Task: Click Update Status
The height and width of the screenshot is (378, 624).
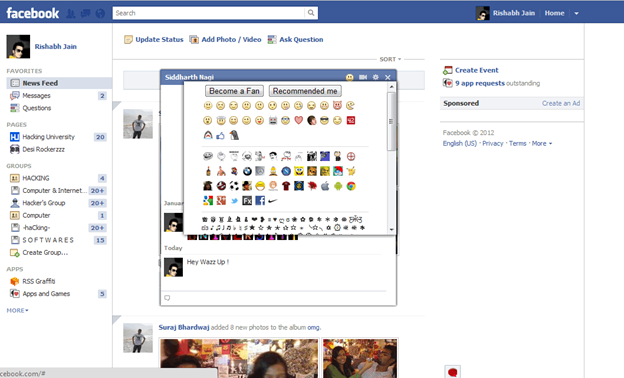Action: pyautogui.click(x=154, y=39)
